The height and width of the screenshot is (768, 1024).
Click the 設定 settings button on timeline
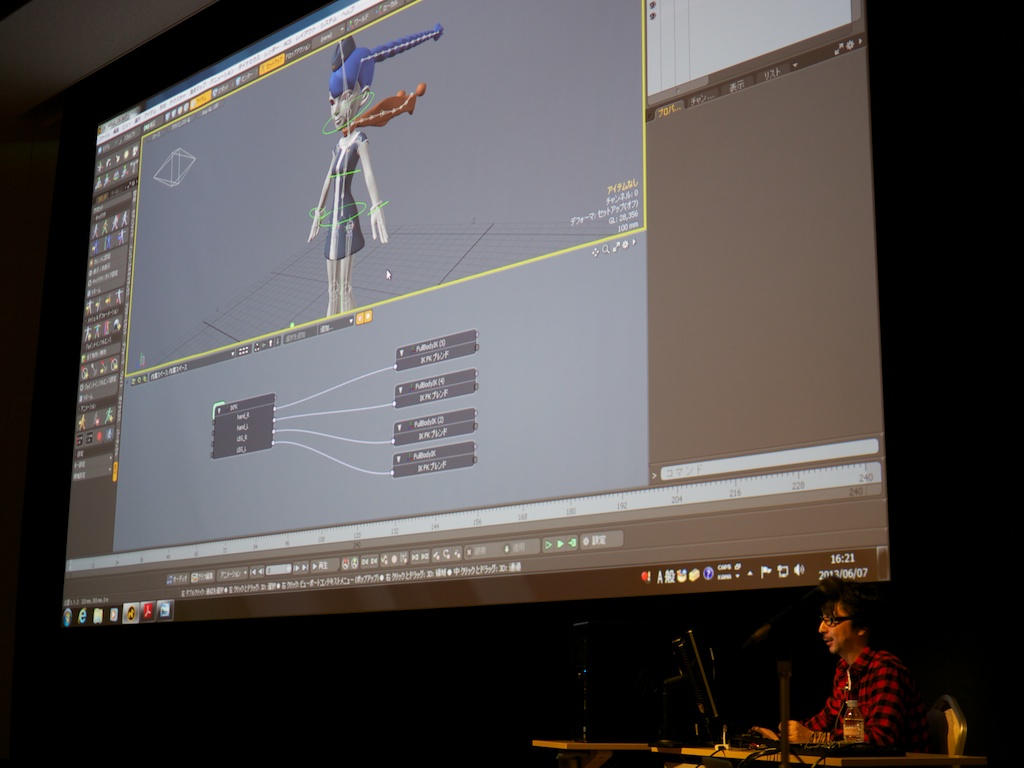(x=600, y=541)
